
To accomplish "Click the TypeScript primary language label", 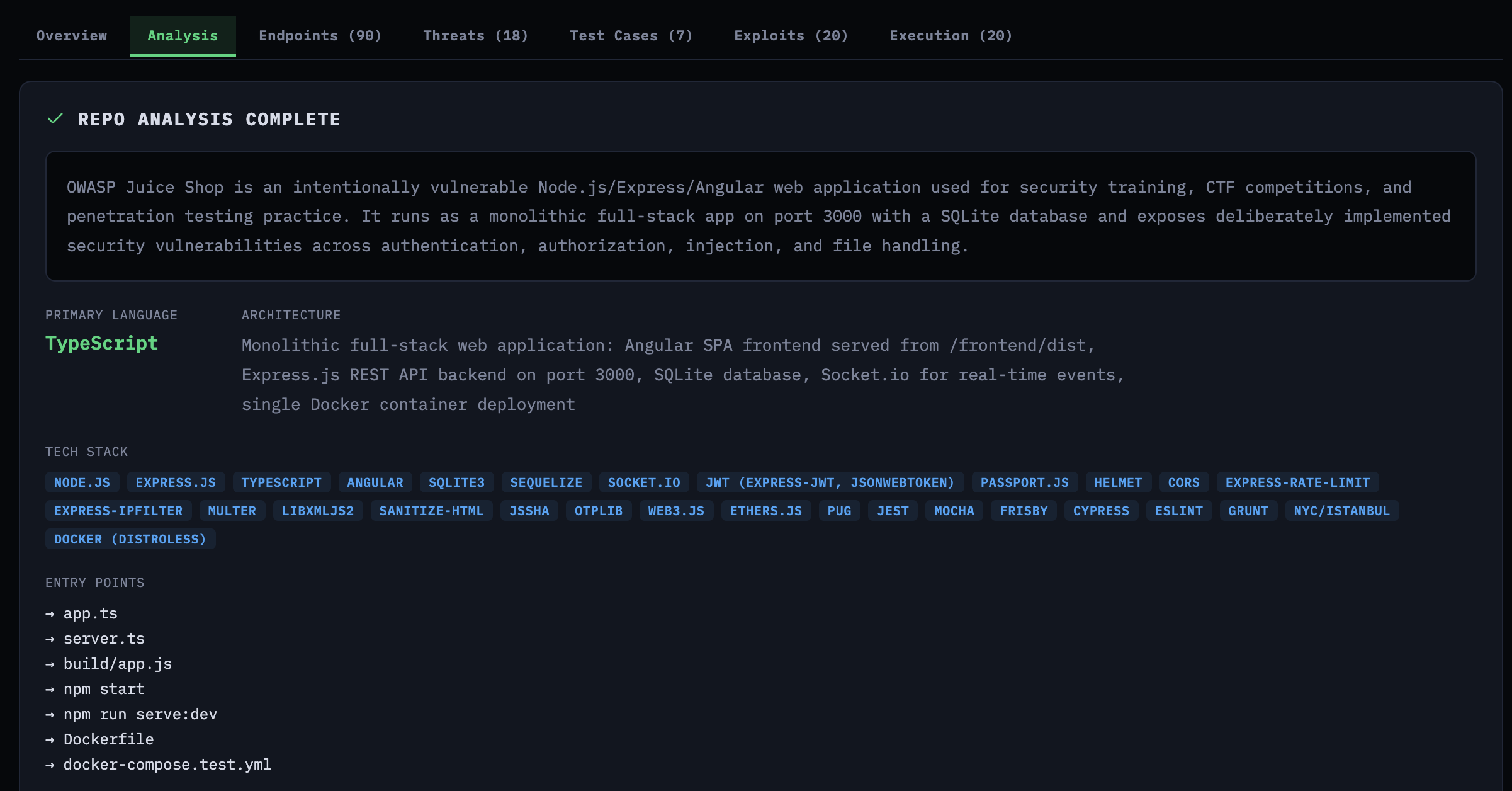I will coord(101,343).
